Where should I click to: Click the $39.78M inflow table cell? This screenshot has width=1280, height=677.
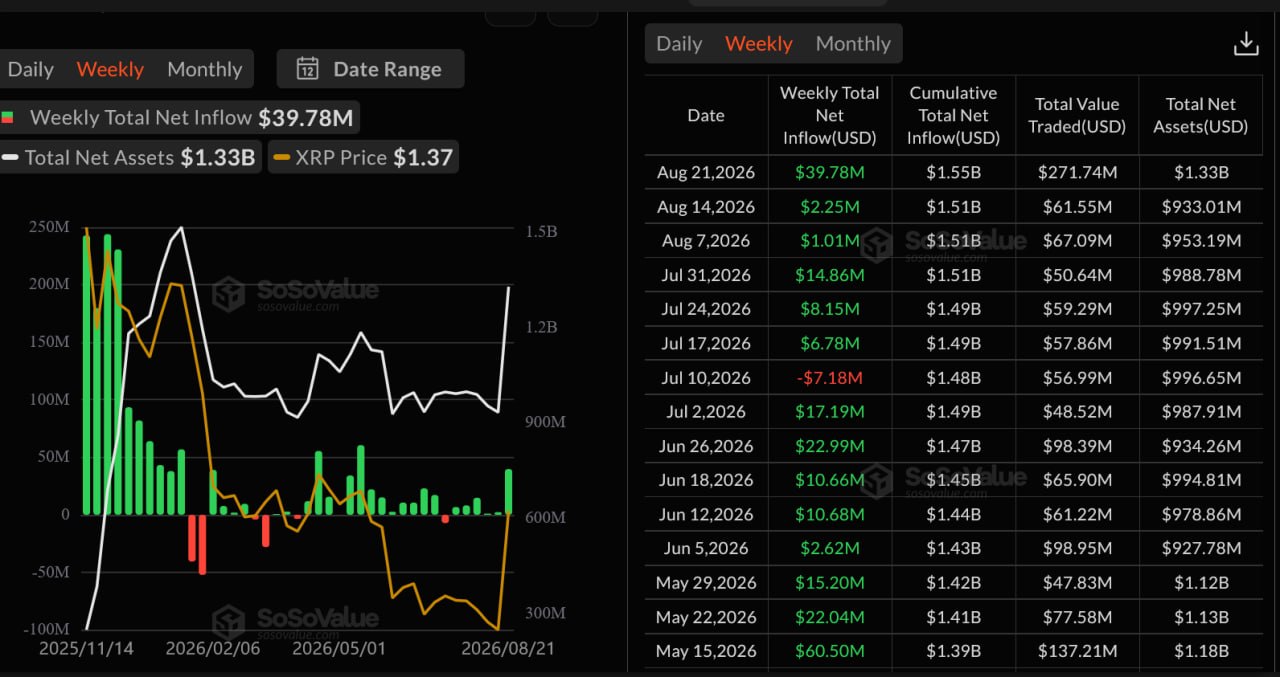(830, 172)
